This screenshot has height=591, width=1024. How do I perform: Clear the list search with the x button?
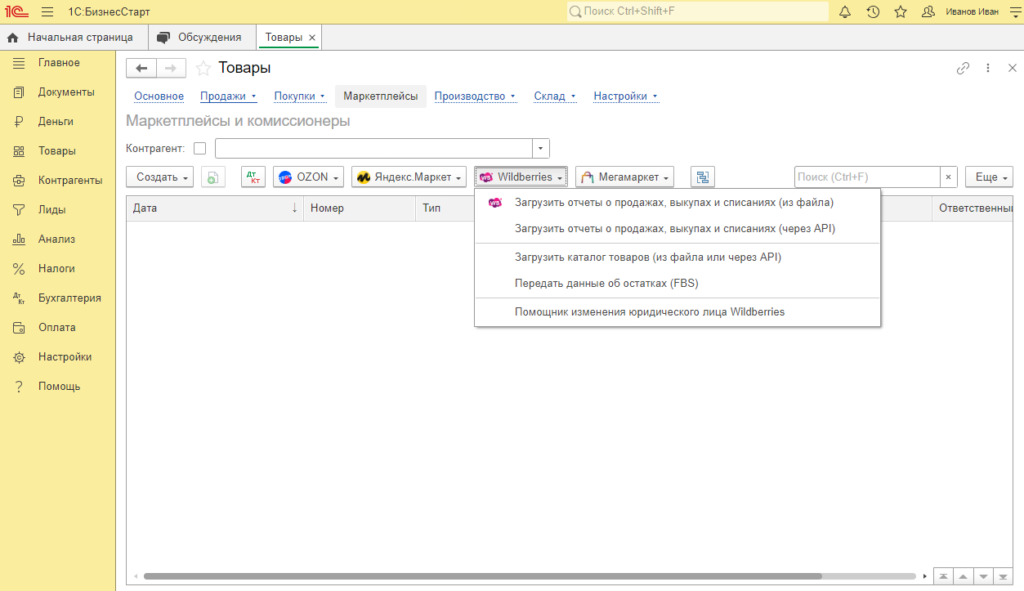pos(948,177)
